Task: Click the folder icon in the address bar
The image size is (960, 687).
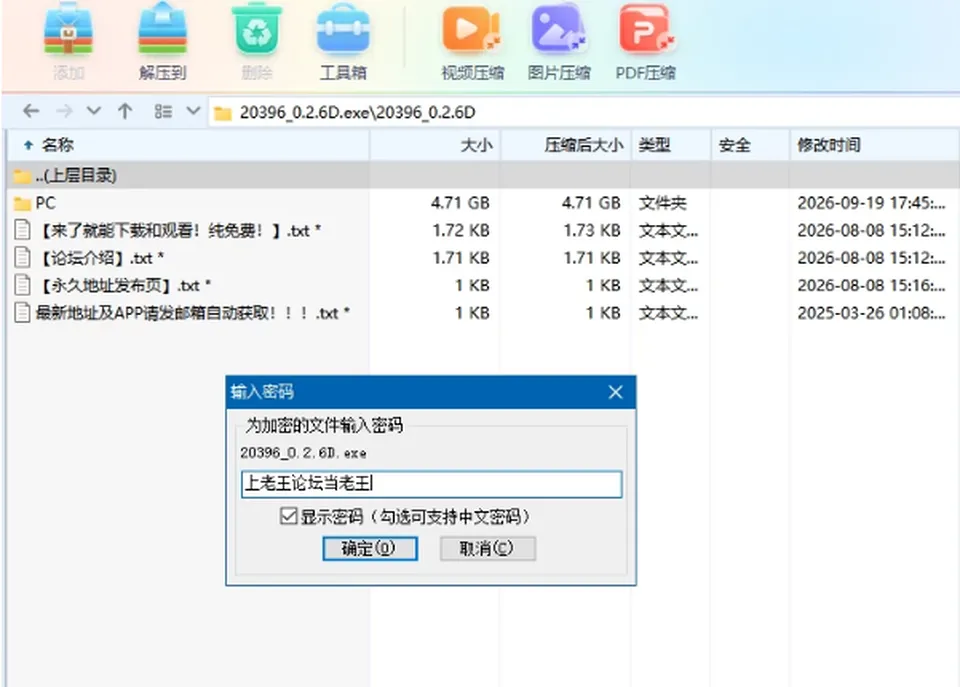Action: pyautogui.click(x=223, y=113)
